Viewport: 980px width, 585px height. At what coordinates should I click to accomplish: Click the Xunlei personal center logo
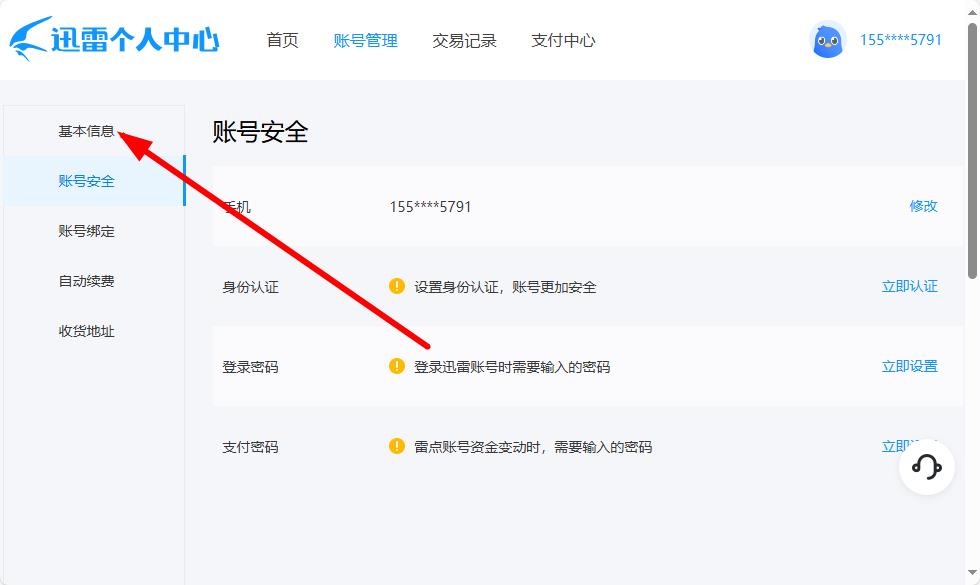[x=114, y=40]
